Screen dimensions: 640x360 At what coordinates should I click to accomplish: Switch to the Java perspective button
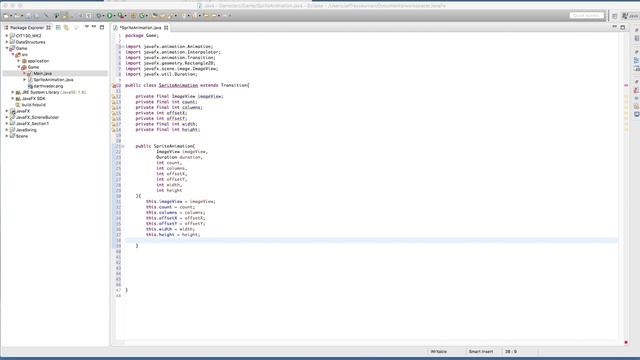(x=630, y=16)
